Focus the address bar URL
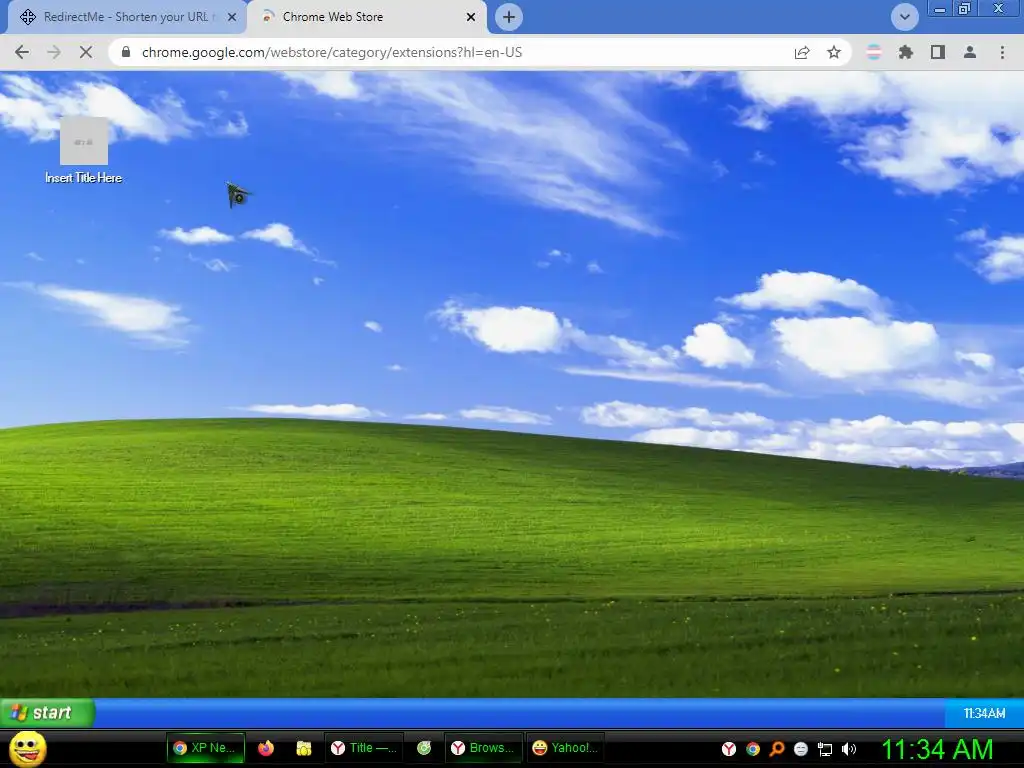Screen dimensions: 1024x768 (332, 52)
